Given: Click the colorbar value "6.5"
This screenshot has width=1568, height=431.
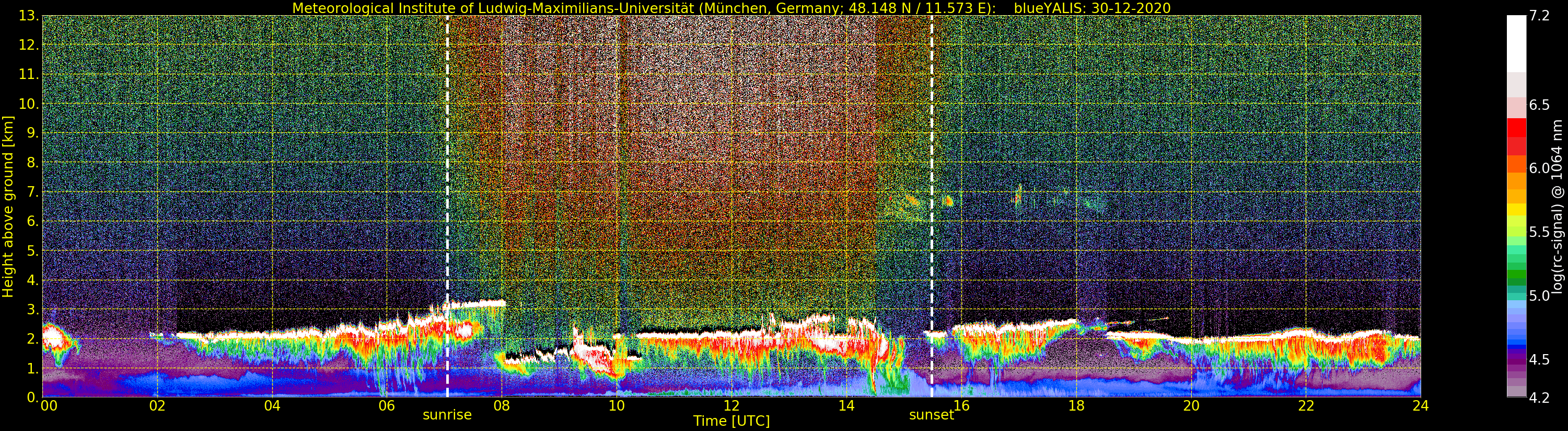Looking at the screenshot, I should click(1539, 105).
